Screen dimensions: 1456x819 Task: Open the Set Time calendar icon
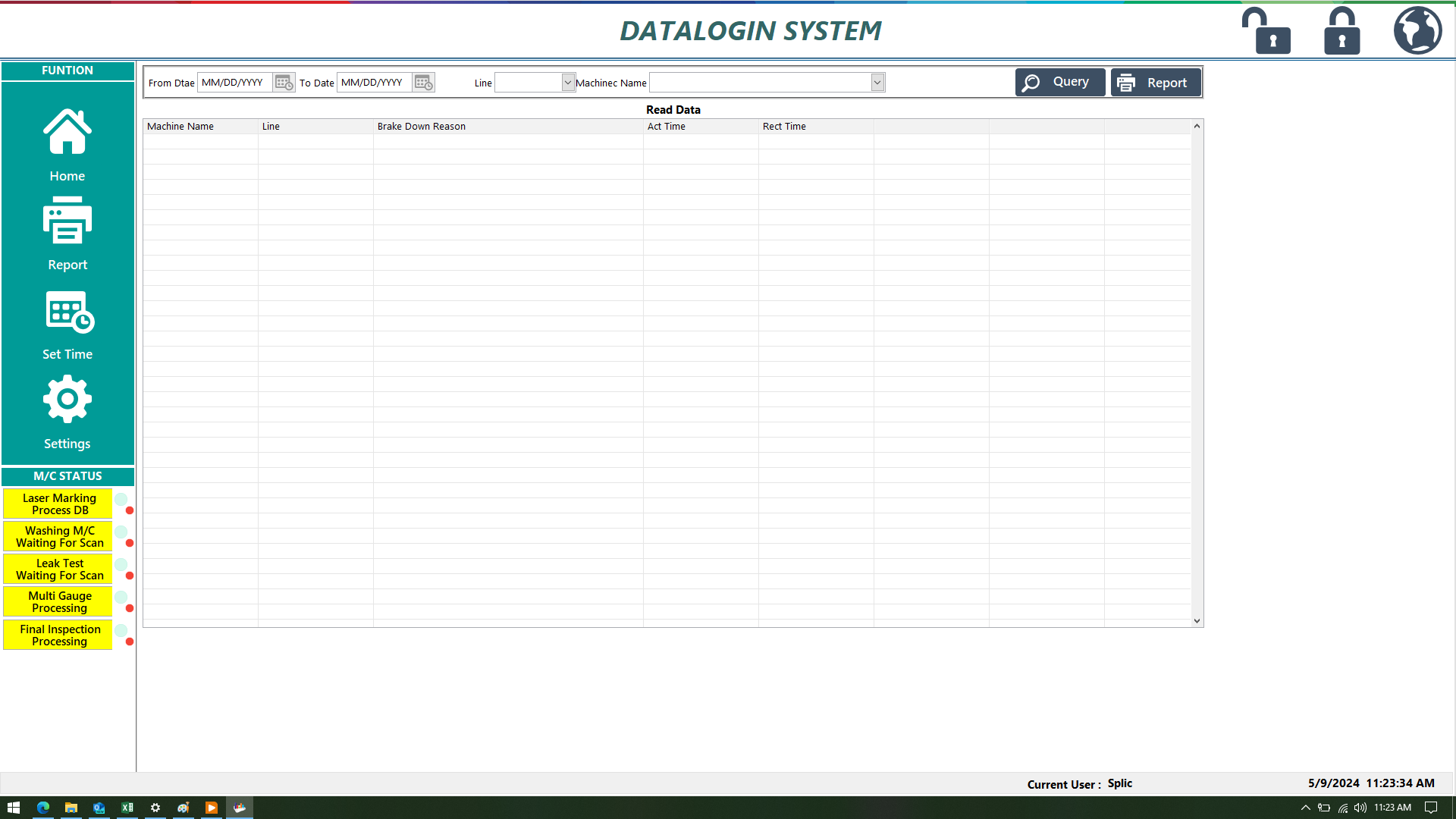point(69,311)
